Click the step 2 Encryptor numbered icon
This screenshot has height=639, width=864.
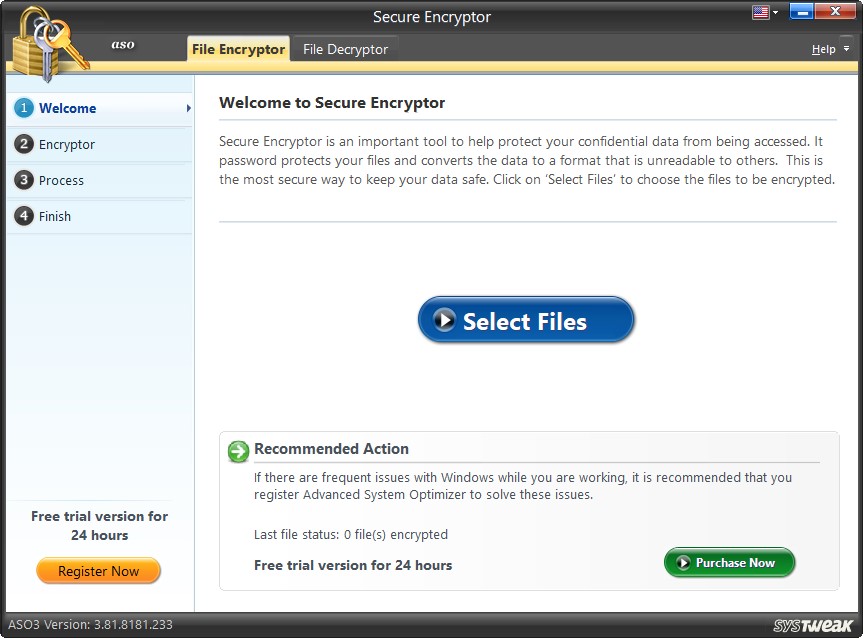(23, 145)
